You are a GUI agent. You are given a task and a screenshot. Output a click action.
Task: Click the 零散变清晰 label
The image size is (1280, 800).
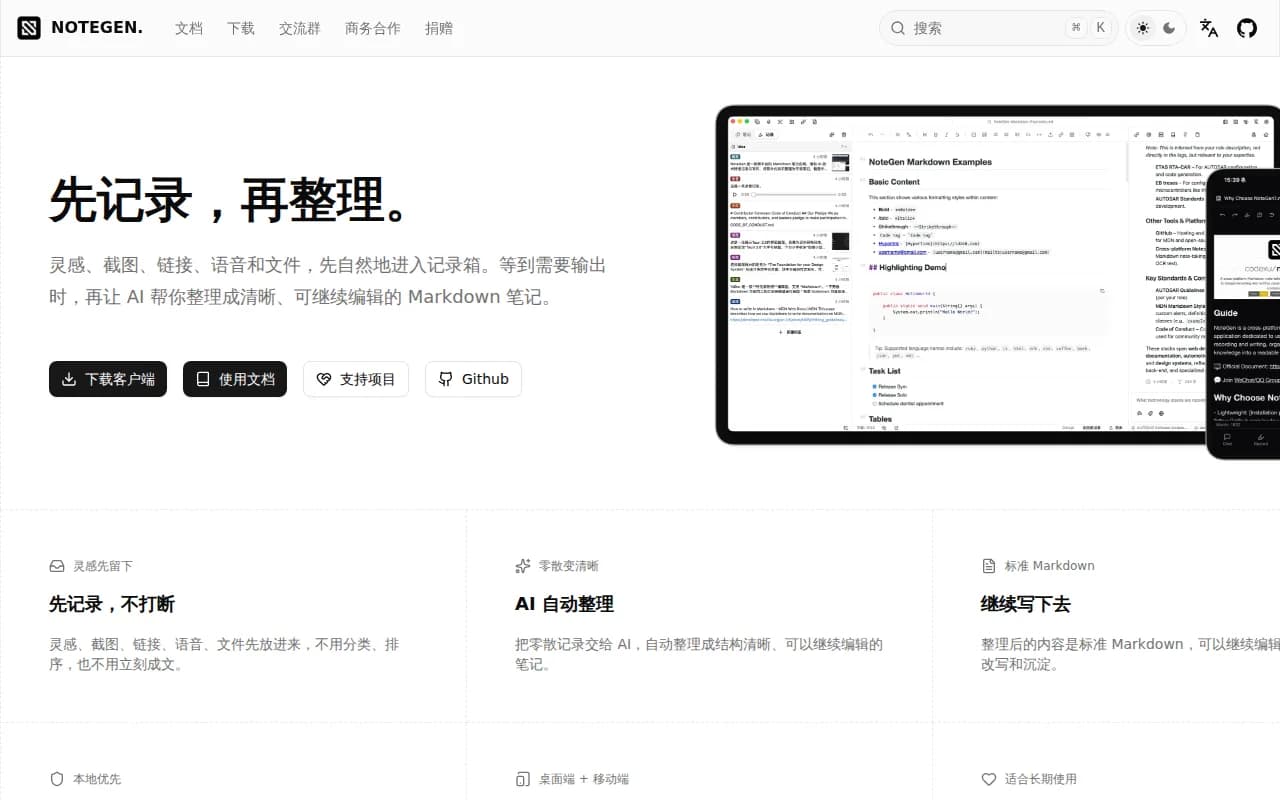tap(569, 566)
